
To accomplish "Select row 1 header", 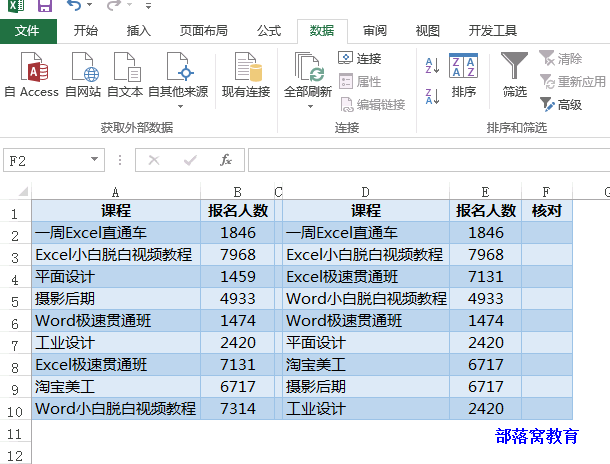I will 15,213.
